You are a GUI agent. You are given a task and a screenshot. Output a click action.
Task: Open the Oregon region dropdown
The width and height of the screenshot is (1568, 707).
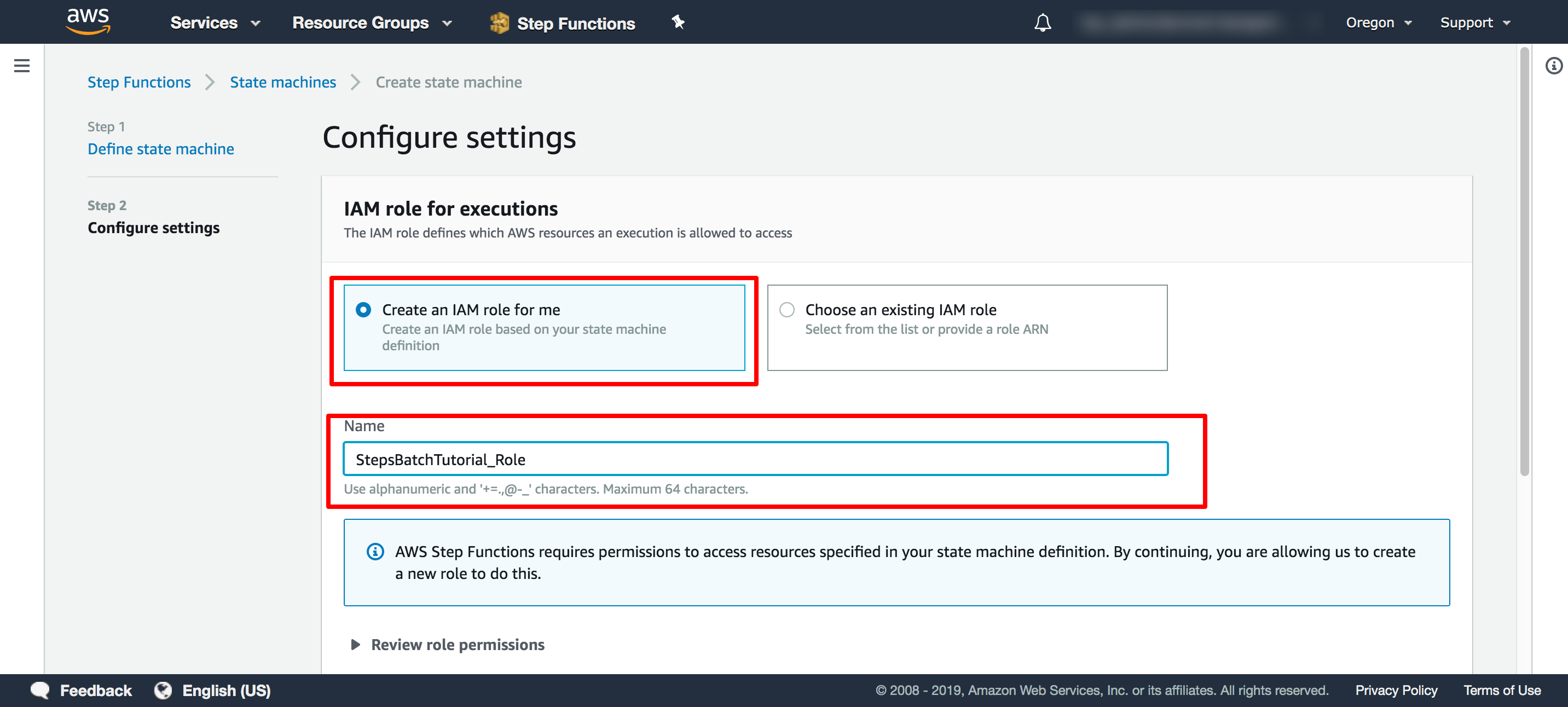click(1379, 23)
